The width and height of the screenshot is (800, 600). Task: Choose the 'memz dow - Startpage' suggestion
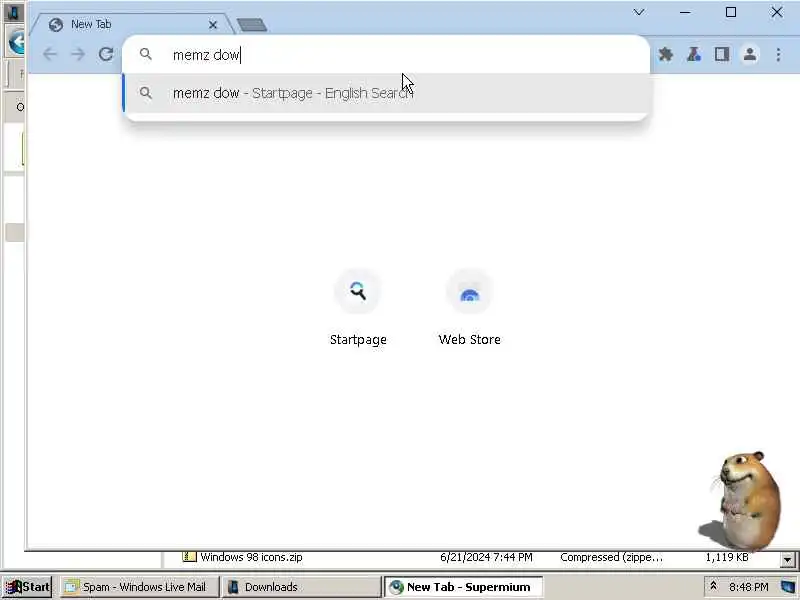[386, 93]
